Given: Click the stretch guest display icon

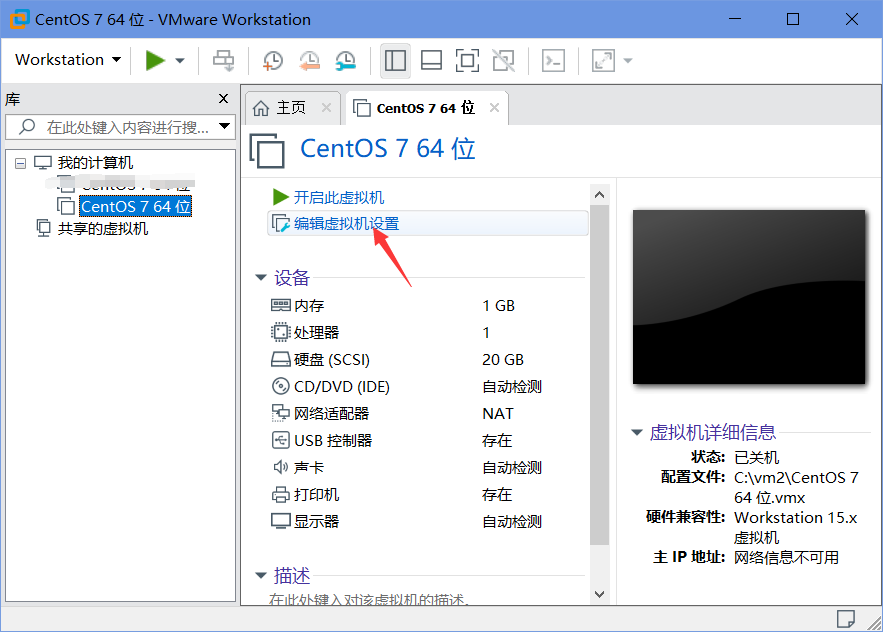Looking at the screenshot, I should click(x=603, y=60).
